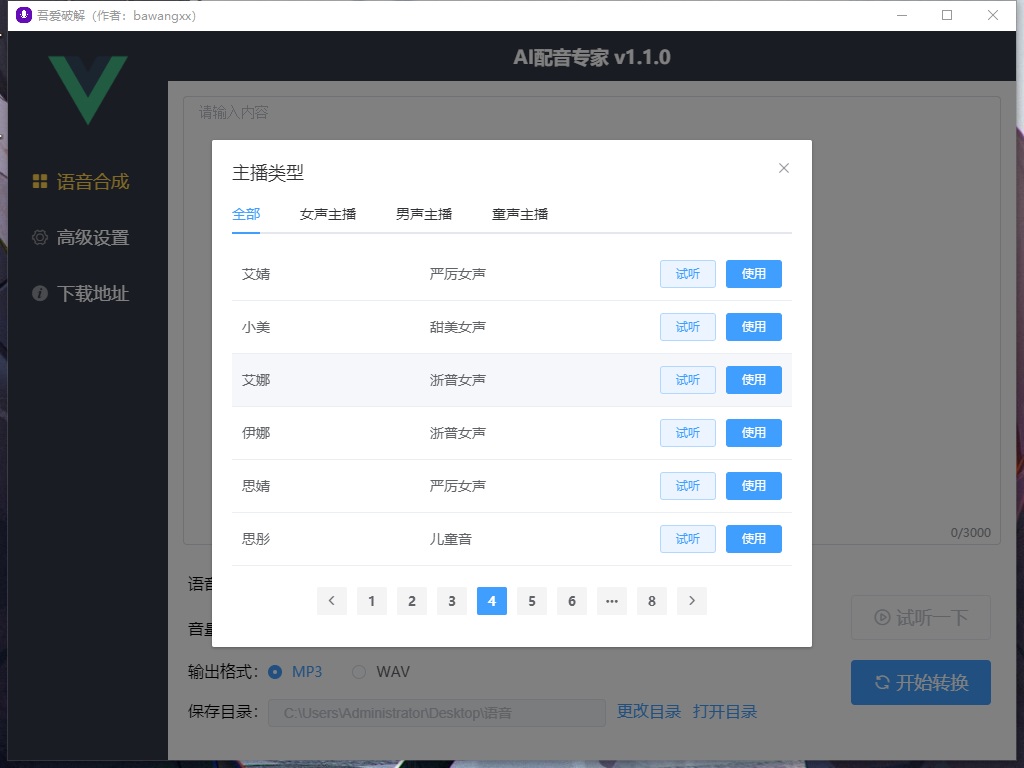
Task: Click the 下载地址 info icon
Action: tap(40, 294)
